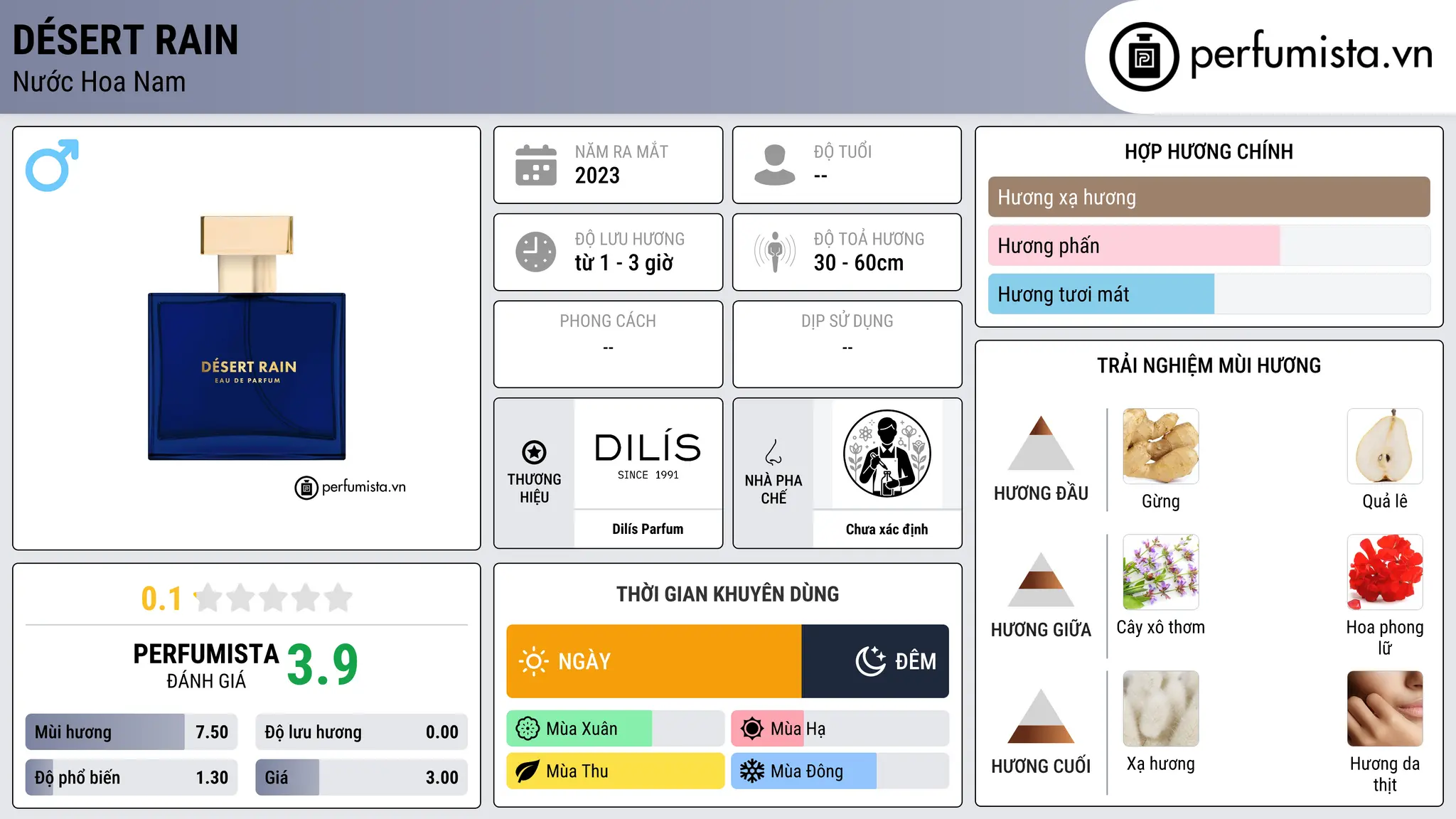Click the Mùa Xuân season bar
Screen dimensions: 1456x819
616,729
